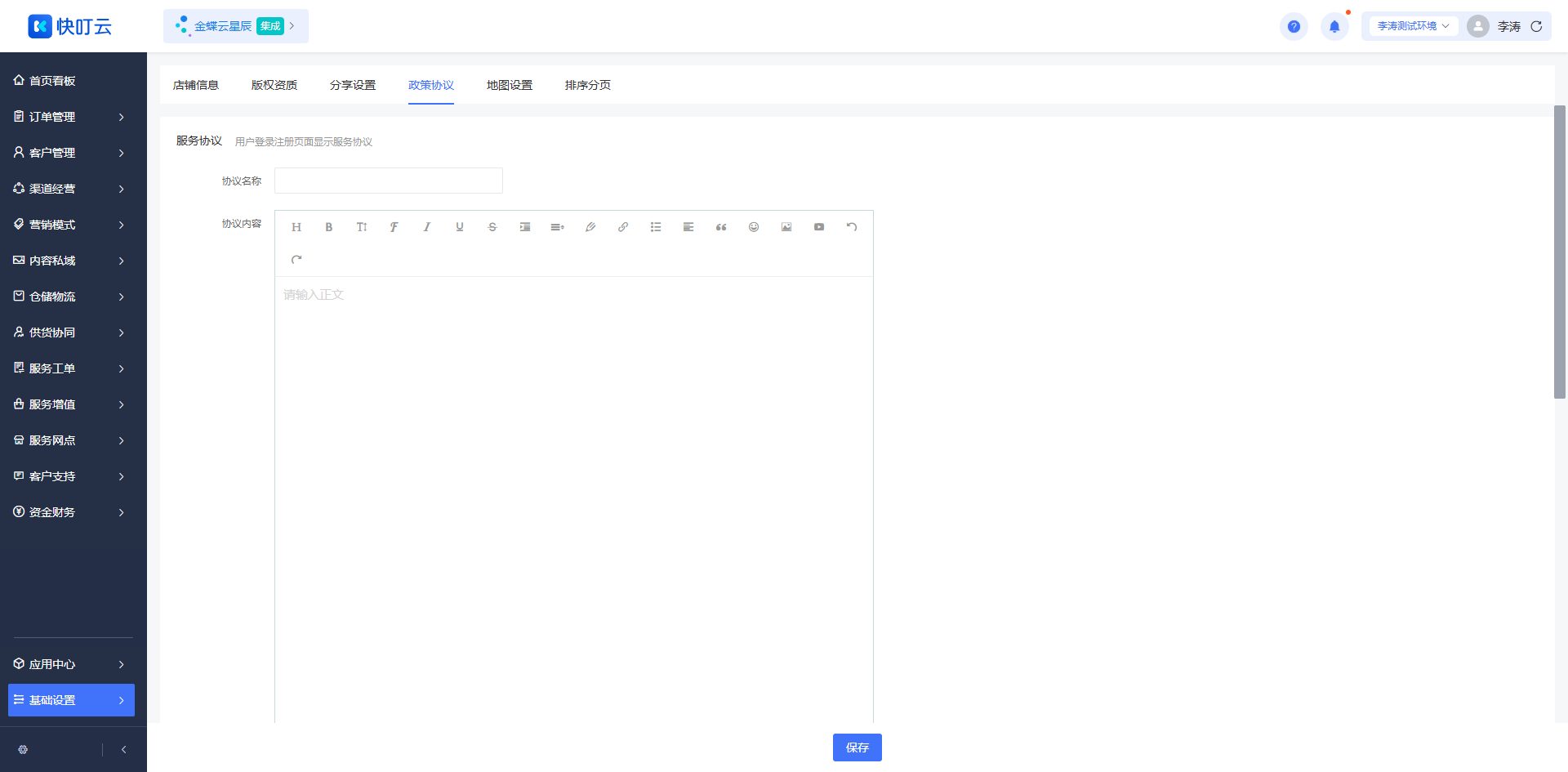This screenshot has width=1568, height=772.
Task: Collapse the sidebar with arrow icon
Action: tap(123, 749)
